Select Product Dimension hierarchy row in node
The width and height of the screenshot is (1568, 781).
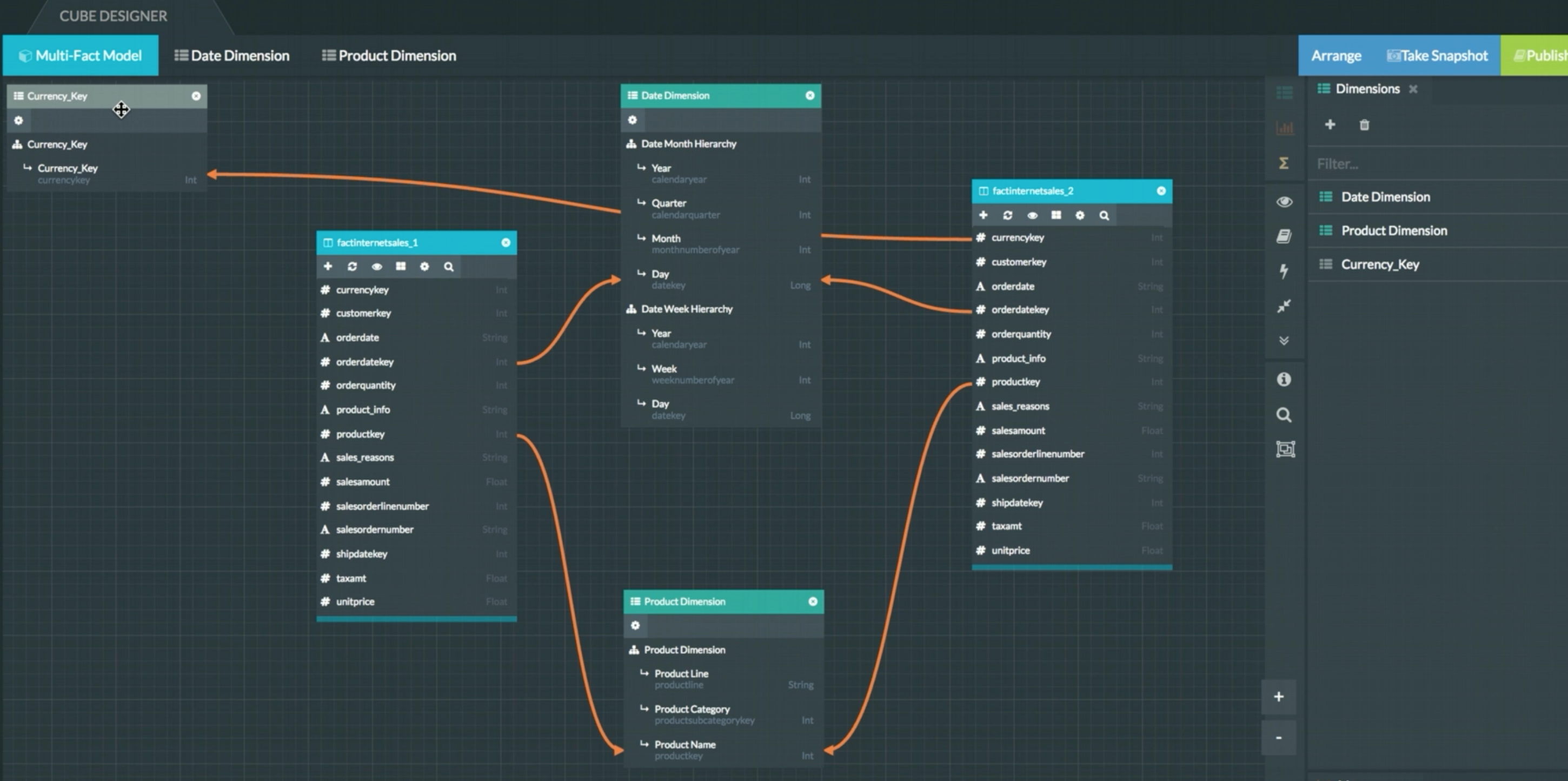724,650
